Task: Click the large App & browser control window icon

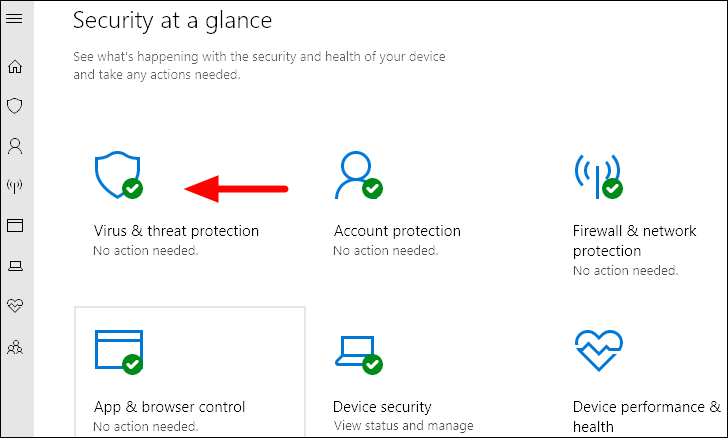Action: 119,352
